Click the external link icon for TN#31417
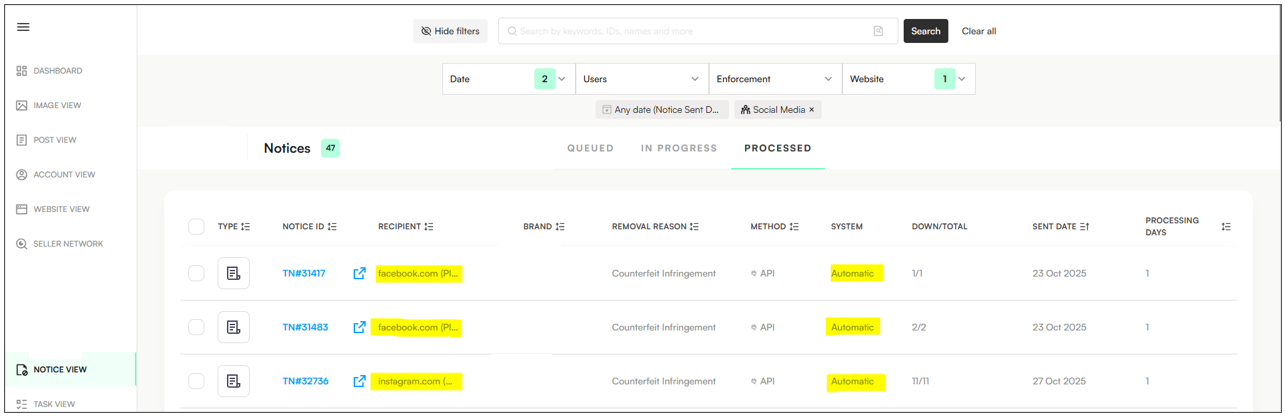The image size is (1285, 416). [x=359, y=273]
